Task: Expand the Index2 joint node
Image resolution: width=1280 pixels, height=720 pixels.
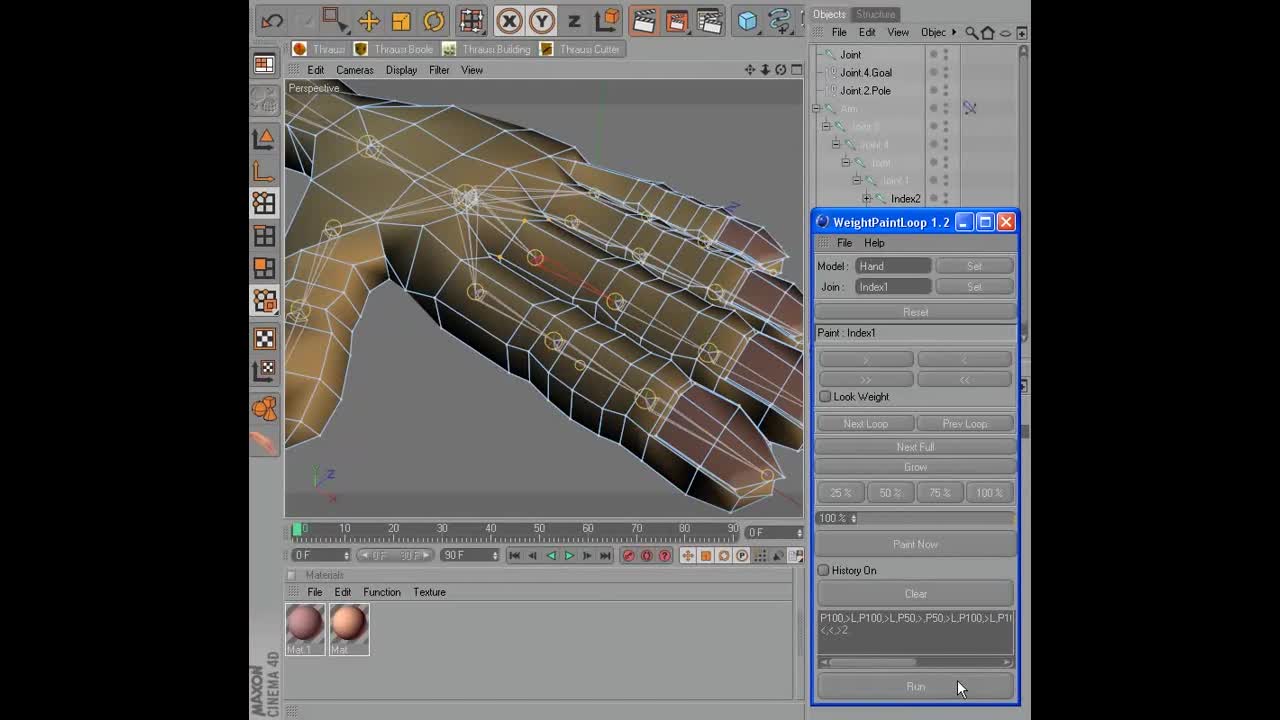Action: point(867,198)
